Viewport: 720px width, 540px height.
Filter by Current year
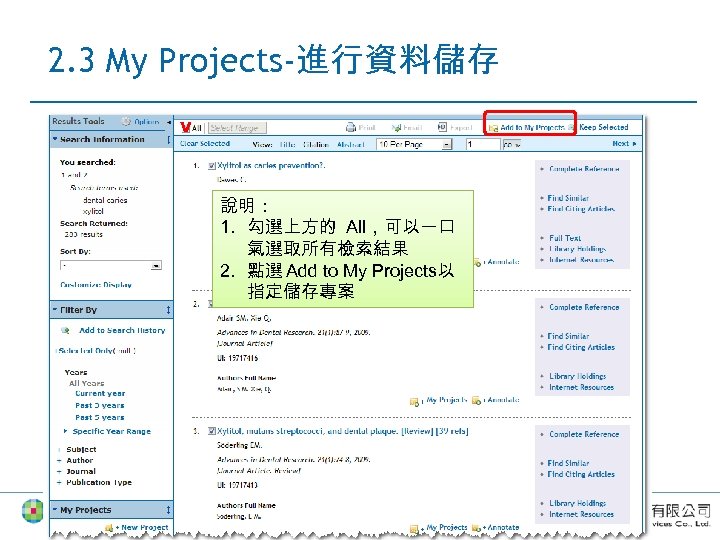(100, 394)
